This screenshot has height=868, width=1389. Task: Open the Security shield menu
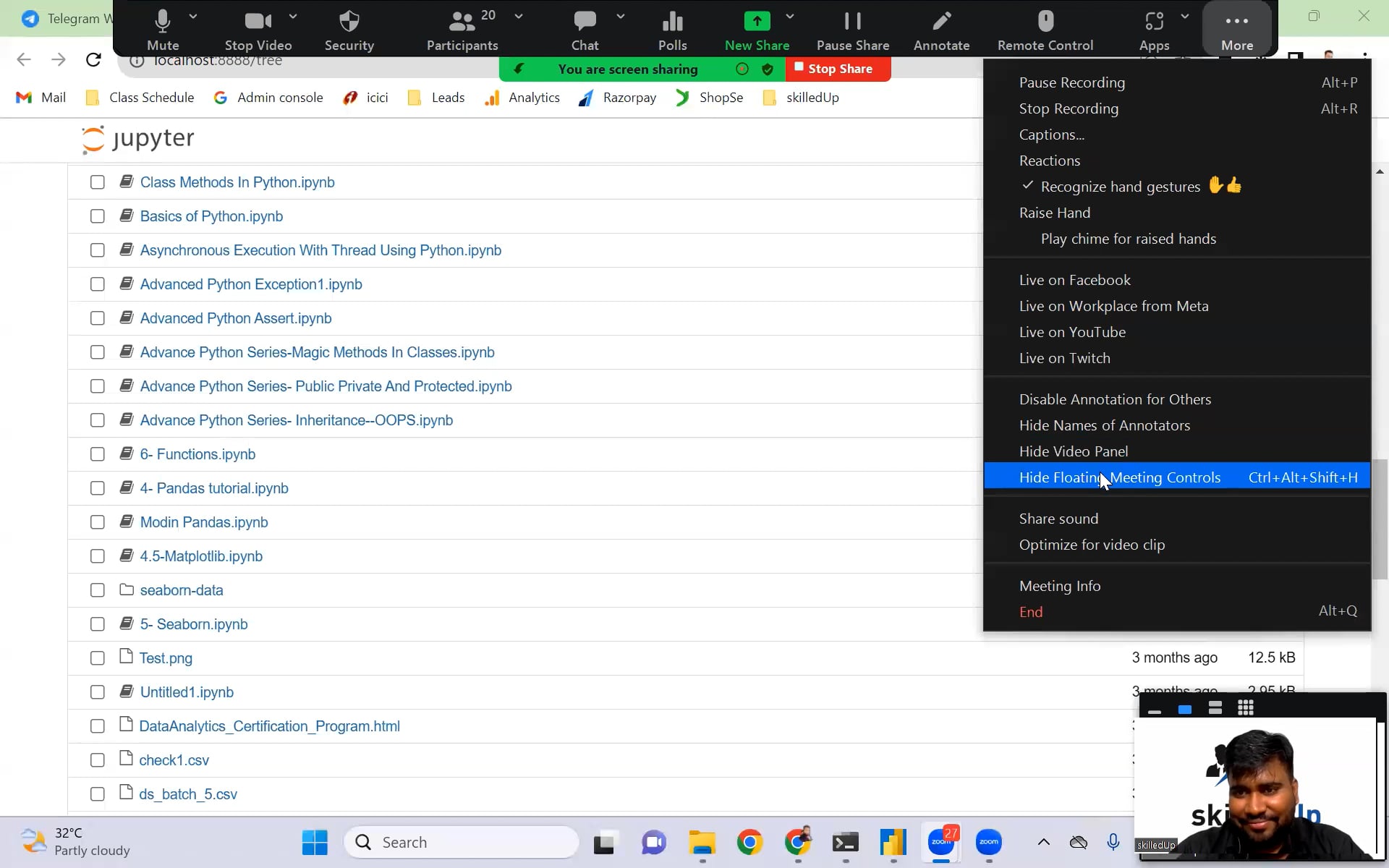(349, 30)
